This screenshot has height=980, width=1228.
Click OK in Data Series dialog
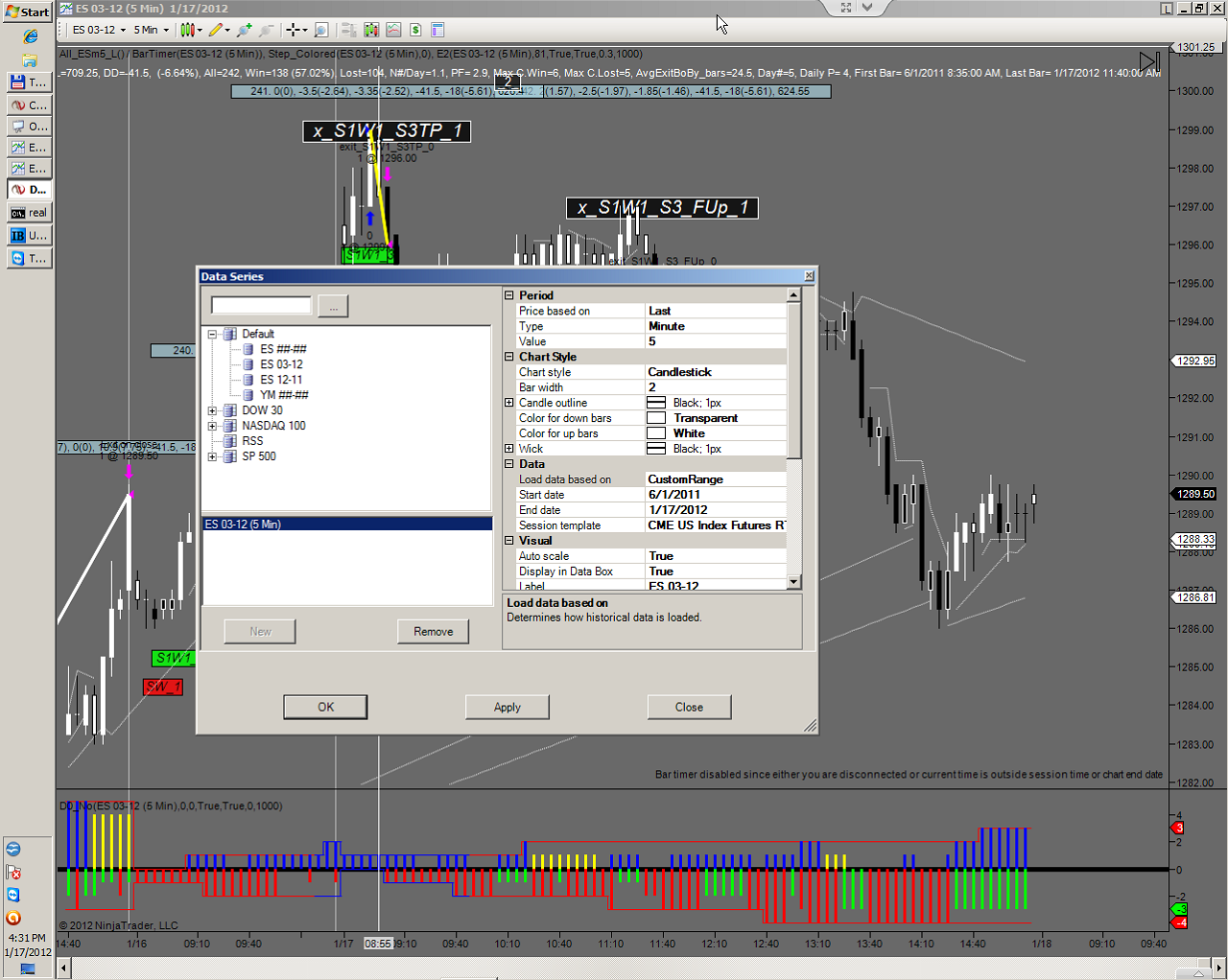click(x=325, y=707)
